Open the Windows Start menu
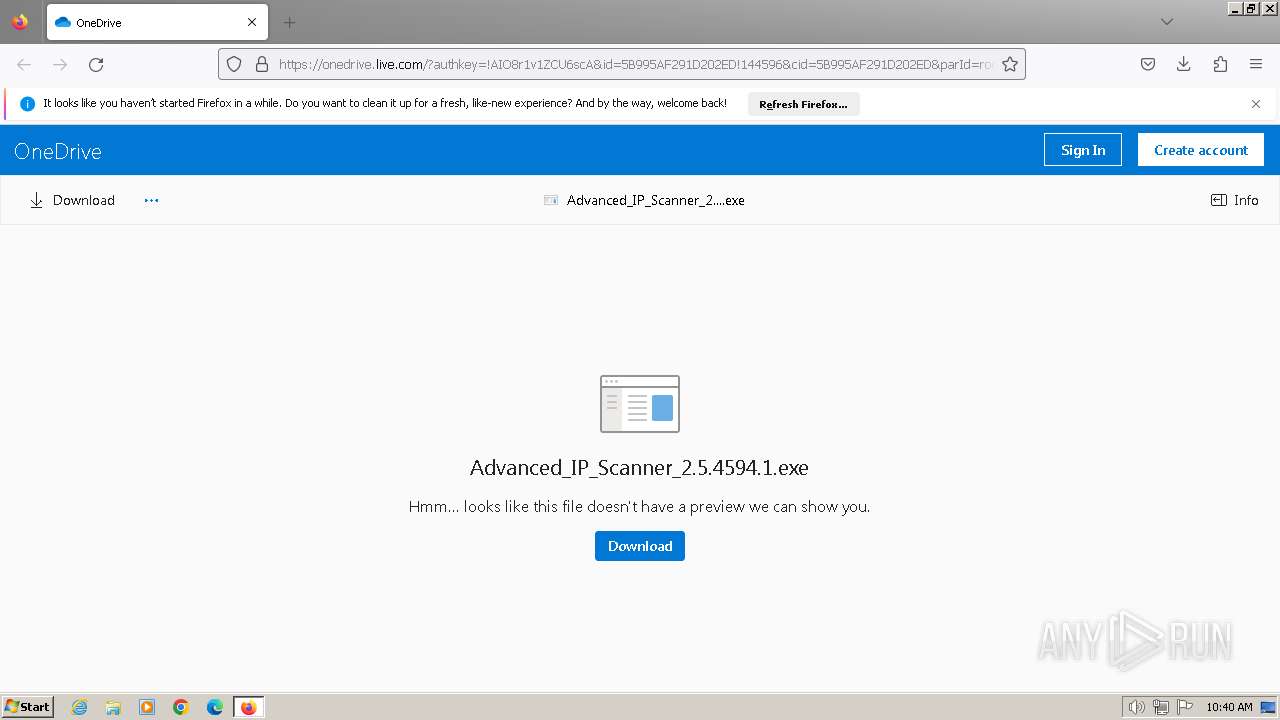This screenshot has width=1280, height=720. tap(28, 707)
